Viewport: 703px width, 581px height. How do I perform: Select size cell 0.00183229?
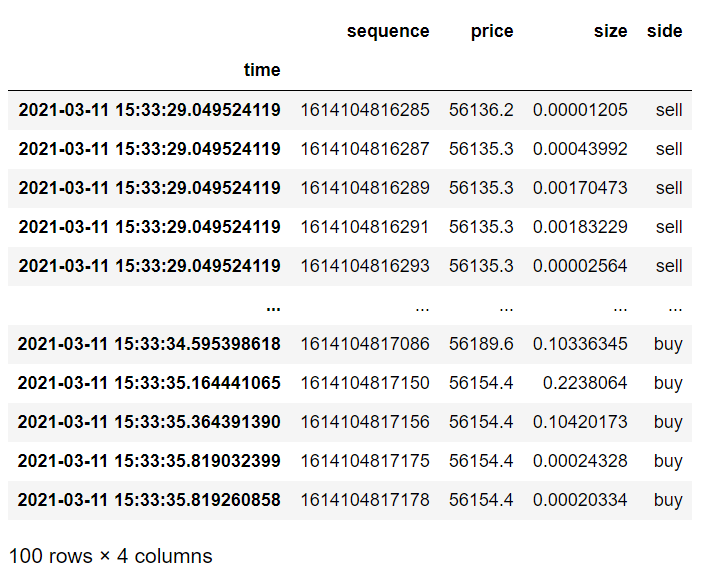[580, 227]
